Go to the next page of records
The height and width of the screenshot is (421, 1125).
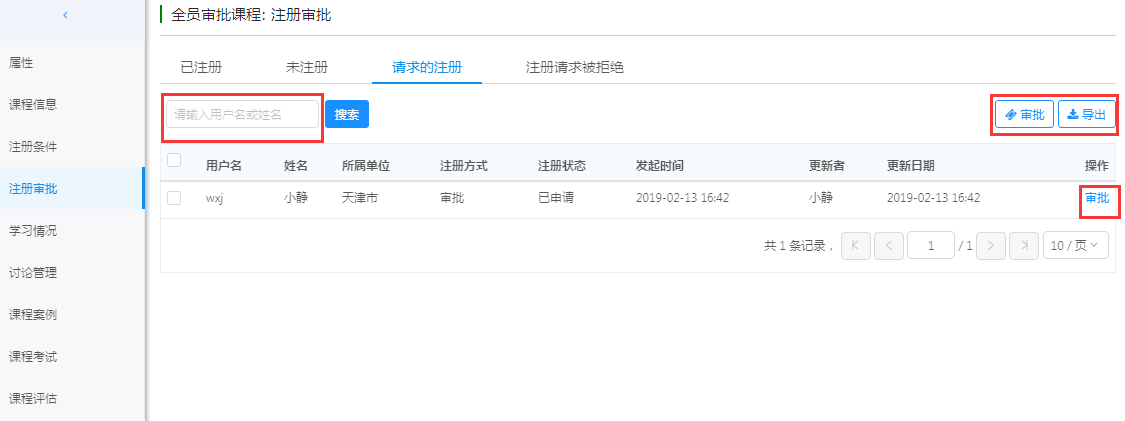[990, 245]
